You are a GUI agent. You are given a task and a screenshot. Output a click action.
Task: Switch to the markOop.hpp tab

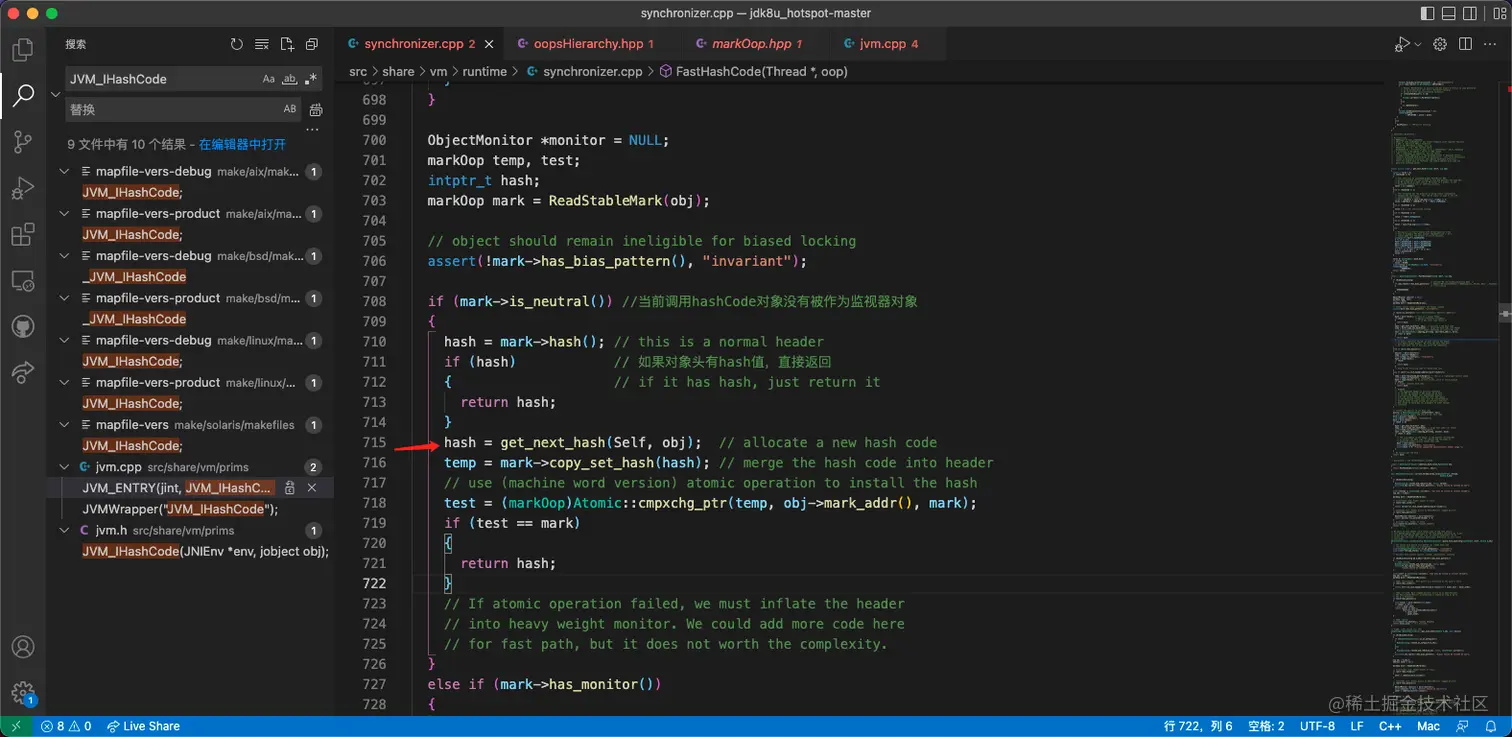point(750,44)
